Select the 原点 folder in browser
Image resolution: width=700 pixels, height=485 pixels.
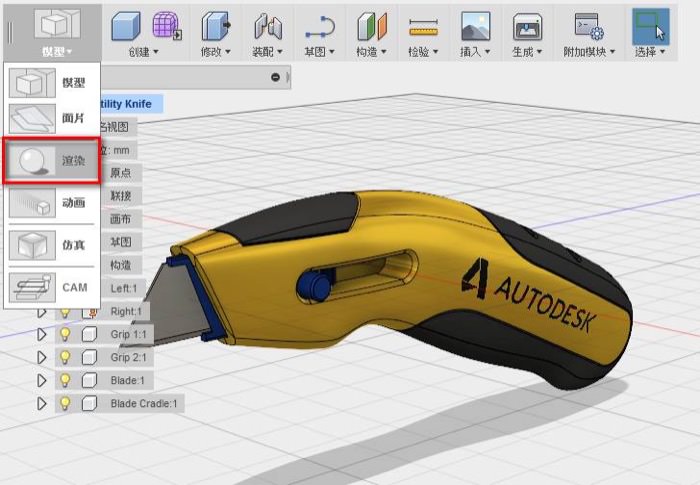121,173
